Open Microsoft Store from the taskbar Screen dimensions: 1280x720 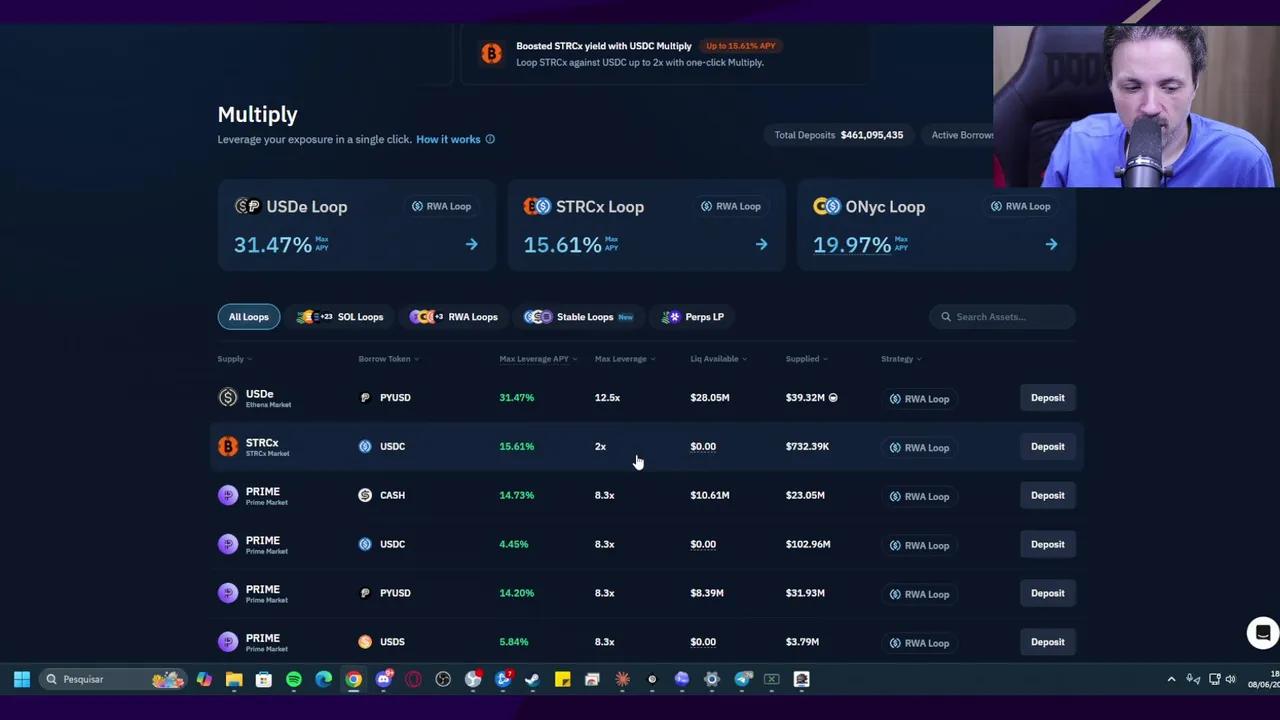[264, 680]
